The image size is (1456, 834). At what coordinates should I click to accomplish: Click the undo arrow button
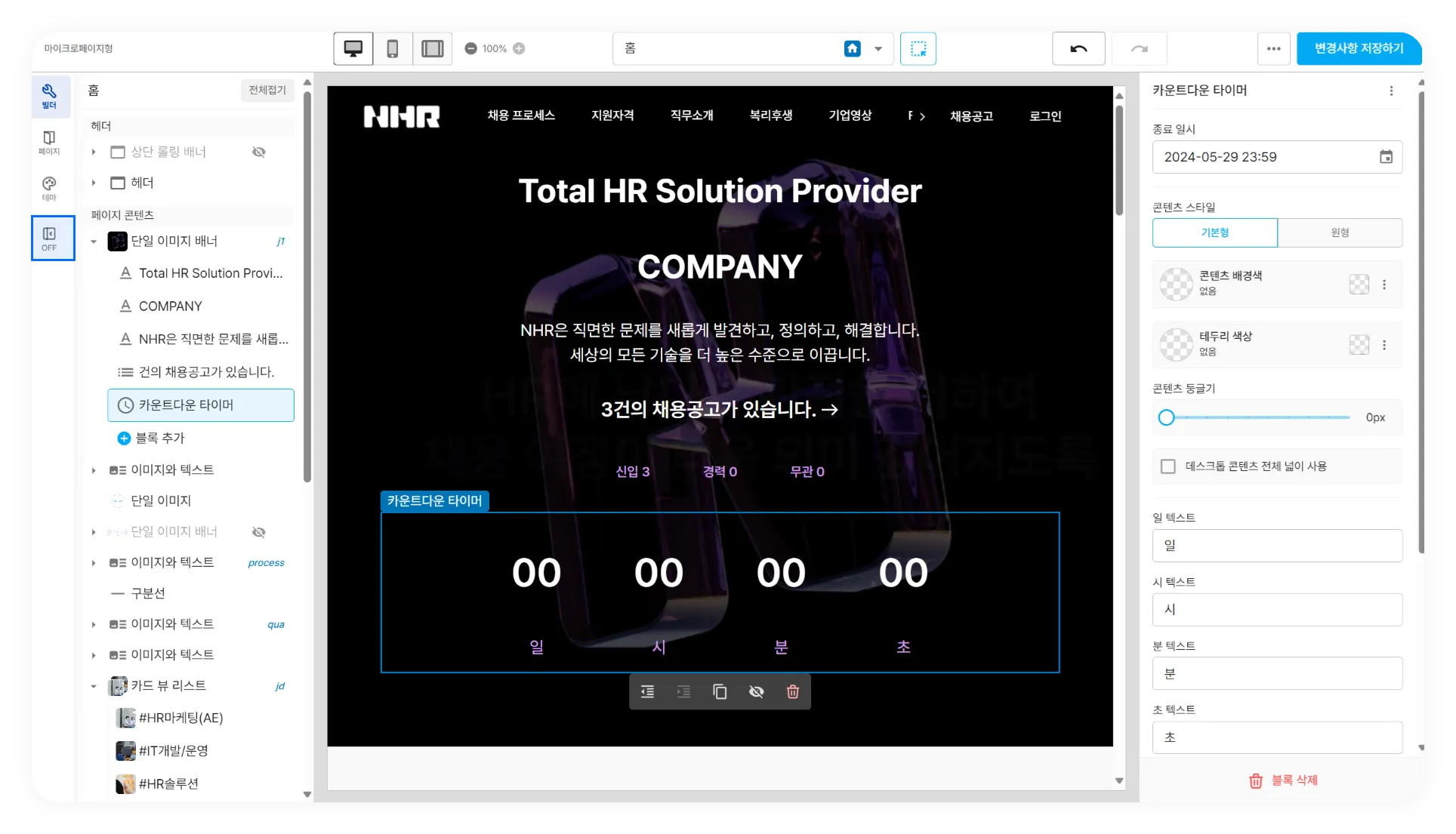(1078, 49)
